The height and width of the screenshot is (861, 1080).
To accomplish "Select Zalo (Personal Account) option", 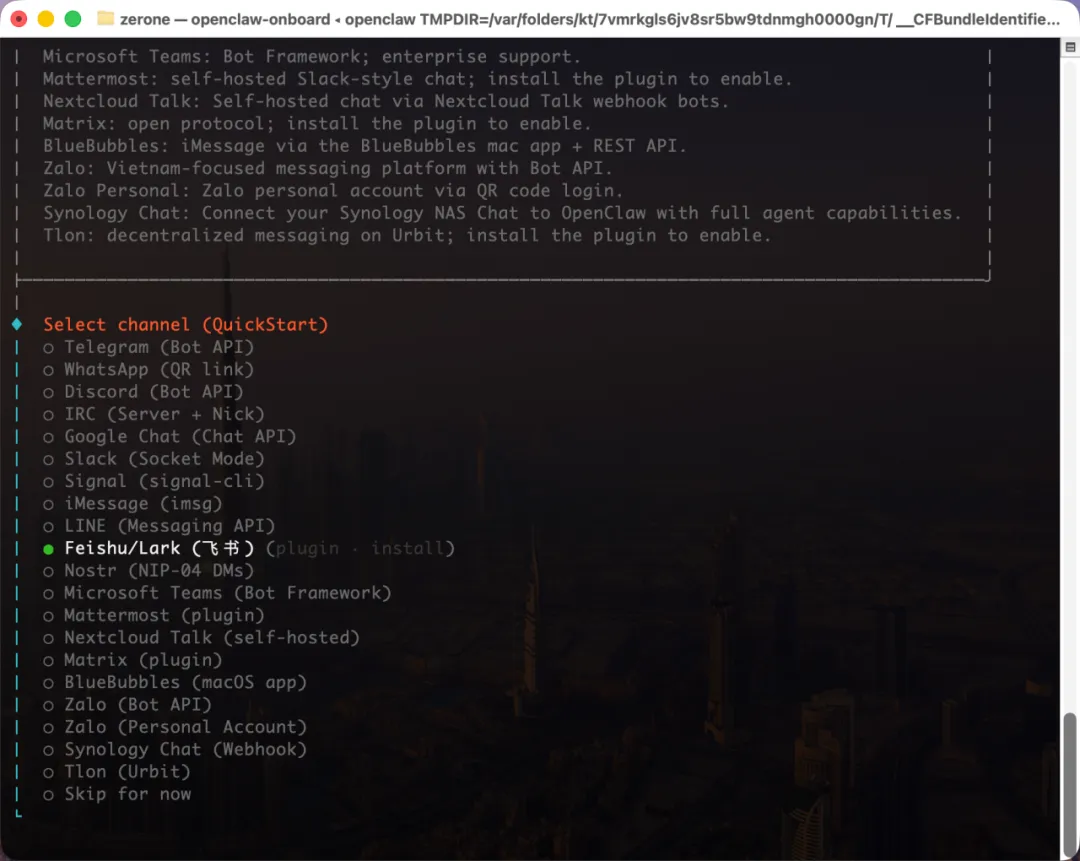I will [175, 727].
